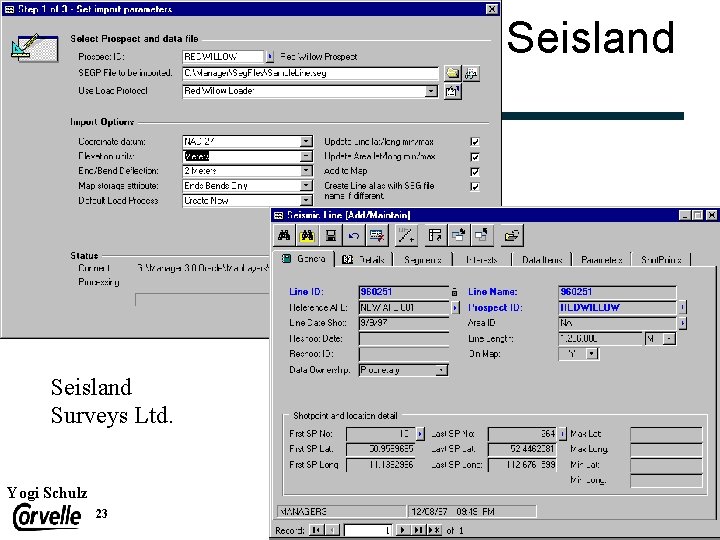Click the Line ID field 960251
The image size is (720, 540).
[x=404, y=292]
